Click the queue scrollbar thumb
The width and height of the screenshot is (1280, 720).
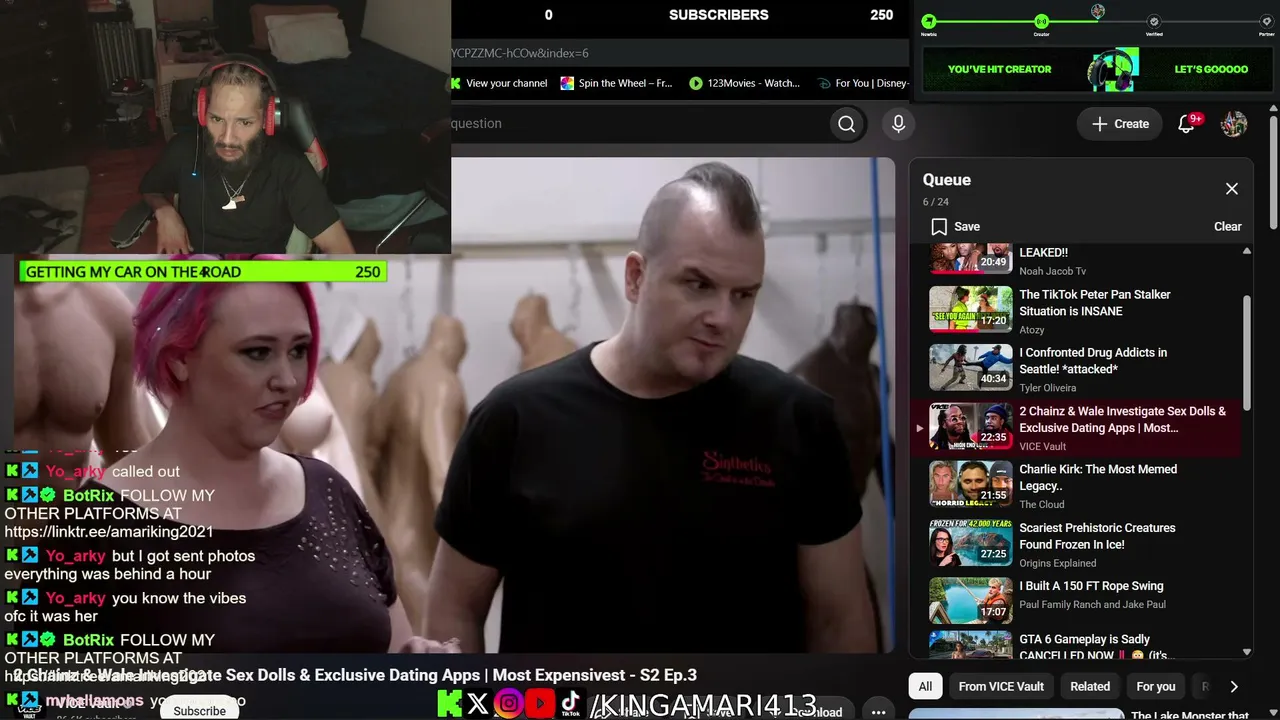1246,353
